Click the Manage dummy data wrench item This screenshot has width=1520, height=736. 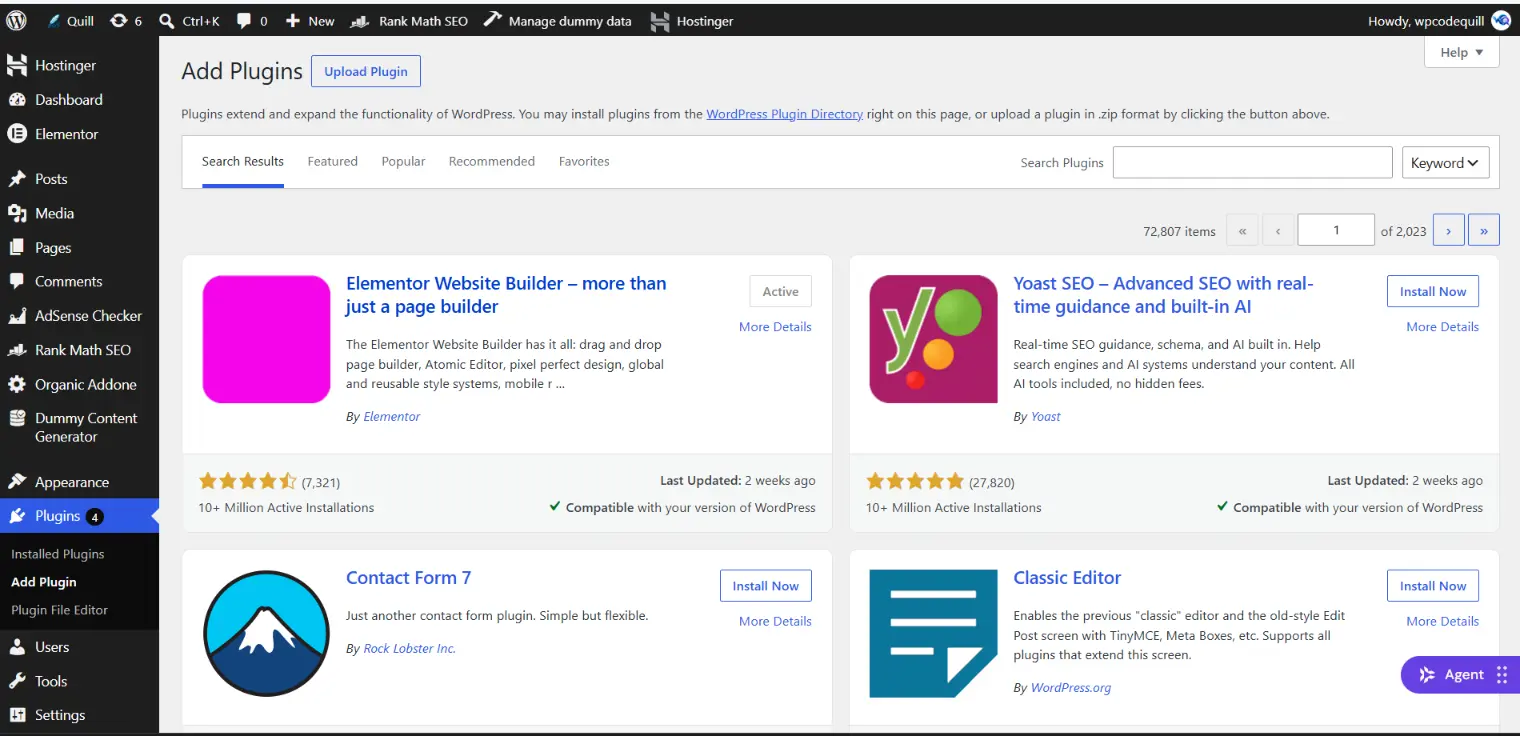pyautogui.click(x=557, y=21)
